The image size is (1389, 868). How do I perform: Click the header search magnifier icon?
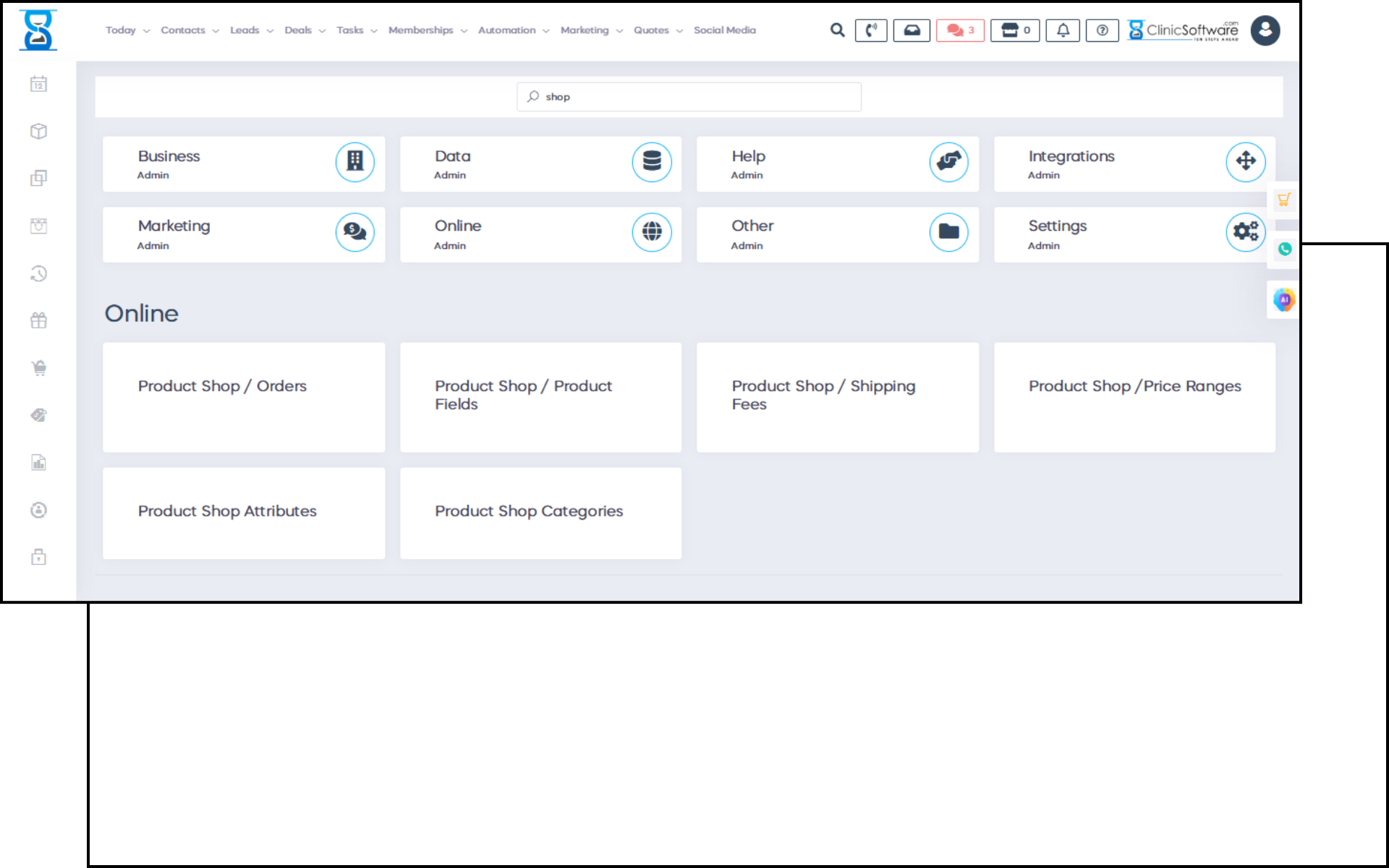[837, 30]
